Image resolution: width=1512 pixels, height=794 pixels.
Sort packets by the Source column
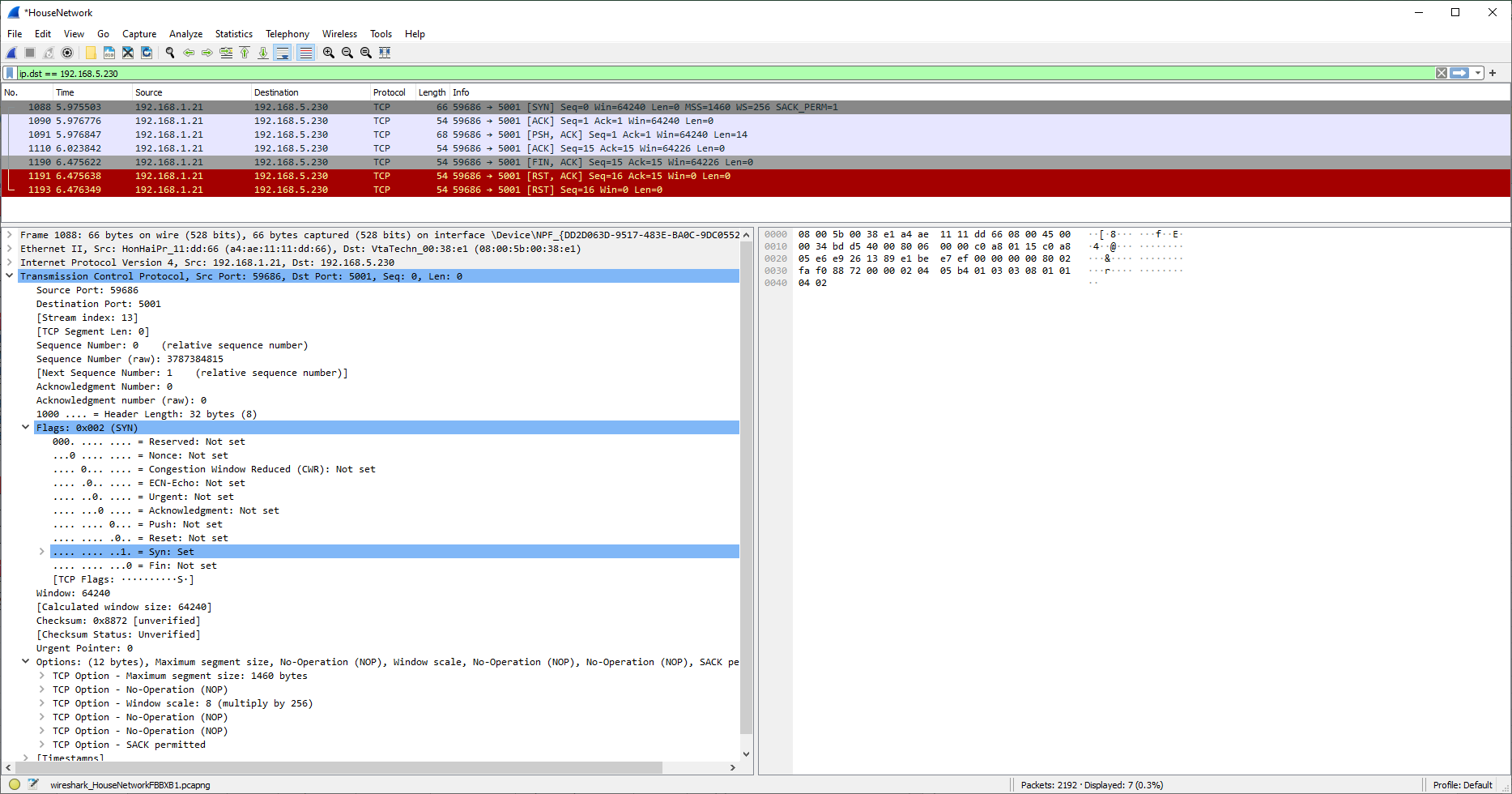pos(192,92)
